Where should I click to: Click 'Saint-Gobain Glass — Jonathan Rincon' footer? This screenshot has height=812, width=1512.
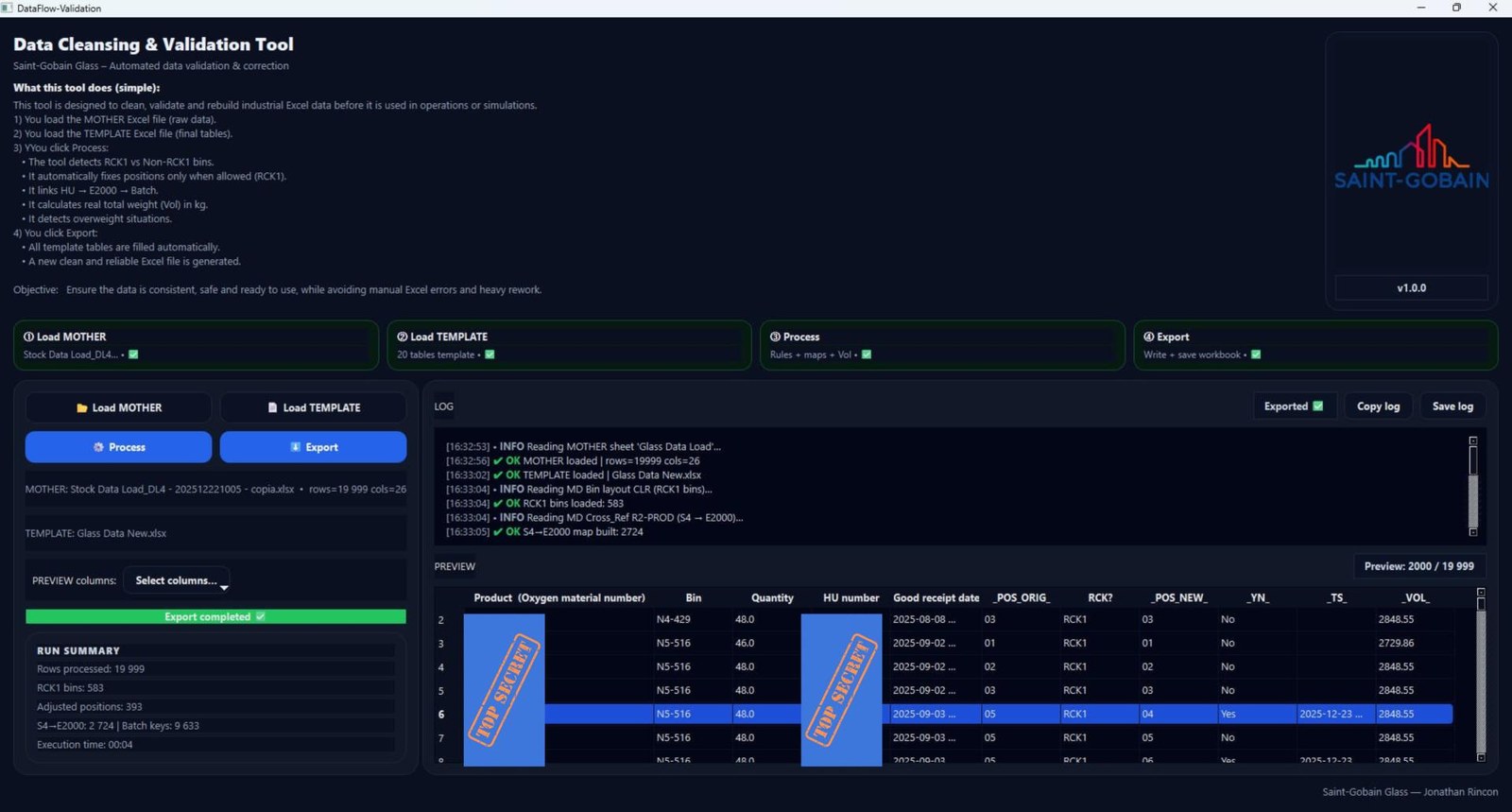1410,792
